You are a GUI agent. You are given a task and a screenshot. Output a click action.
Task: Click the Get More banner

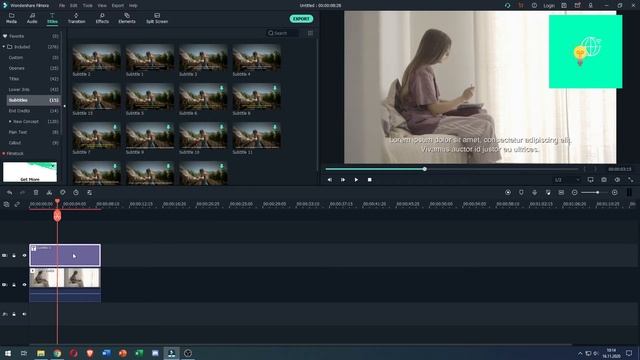point(30,172)
